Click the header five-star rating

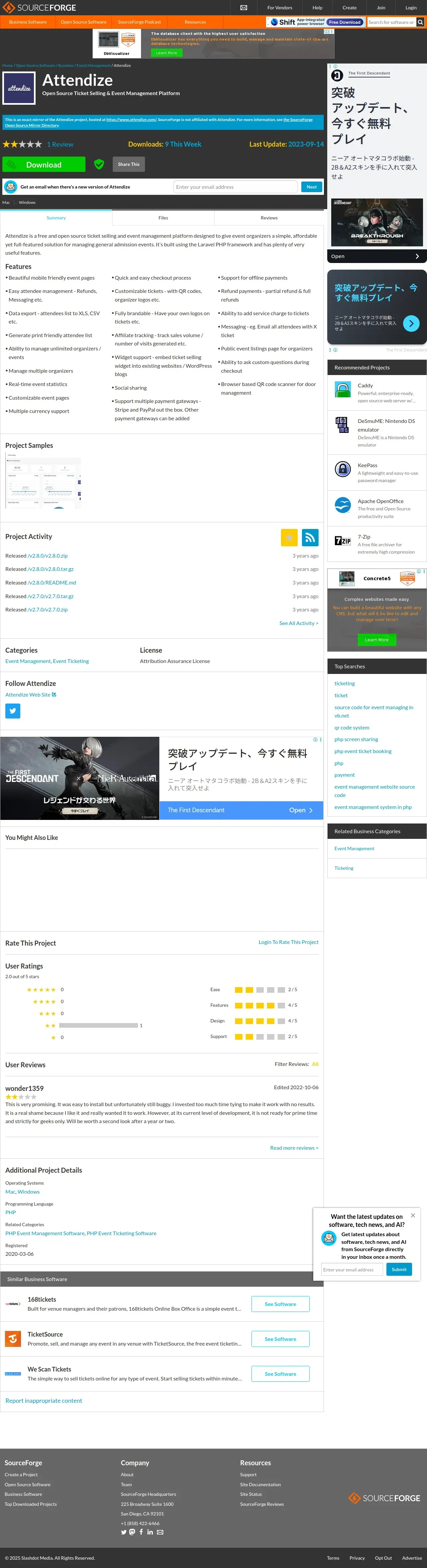pyautogui.click(x=22, y=144)
